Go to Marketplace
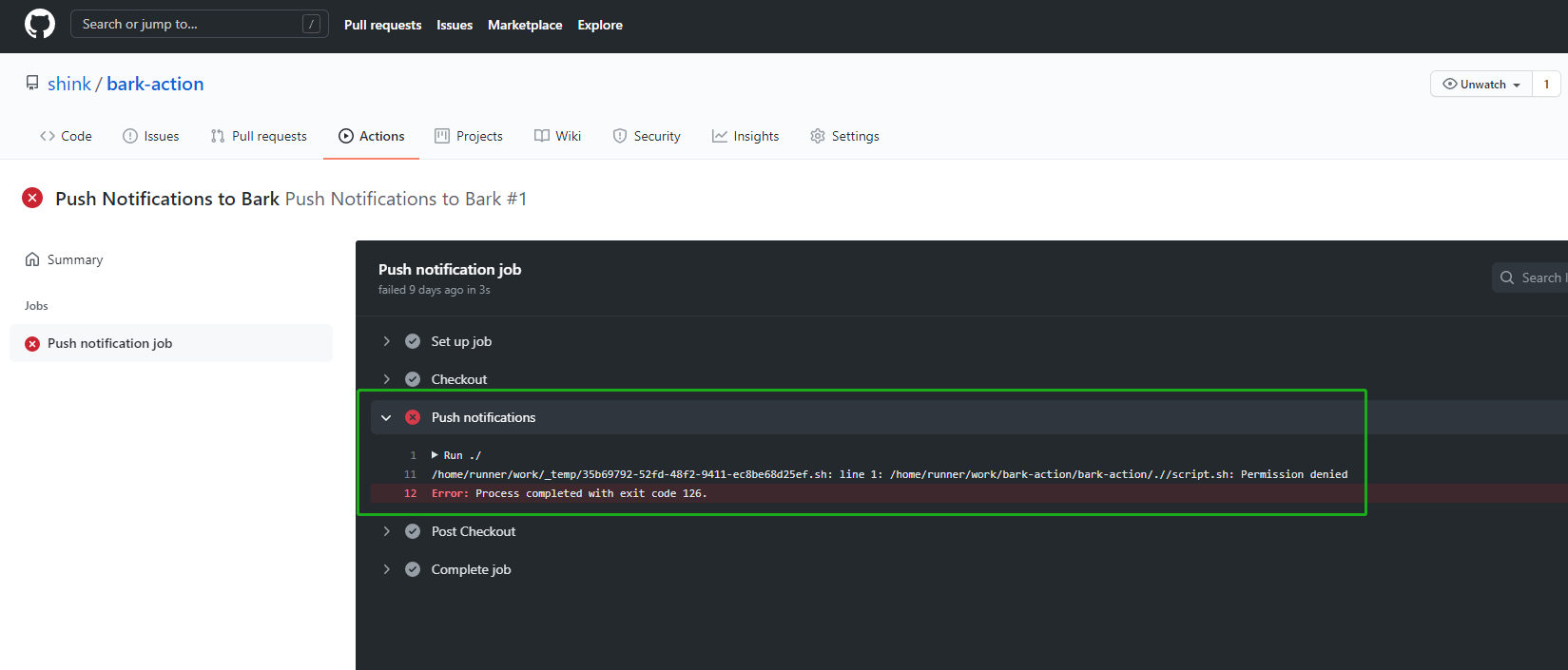The width and height of the screenshot is (1568, 670). (x=525, y=25)
